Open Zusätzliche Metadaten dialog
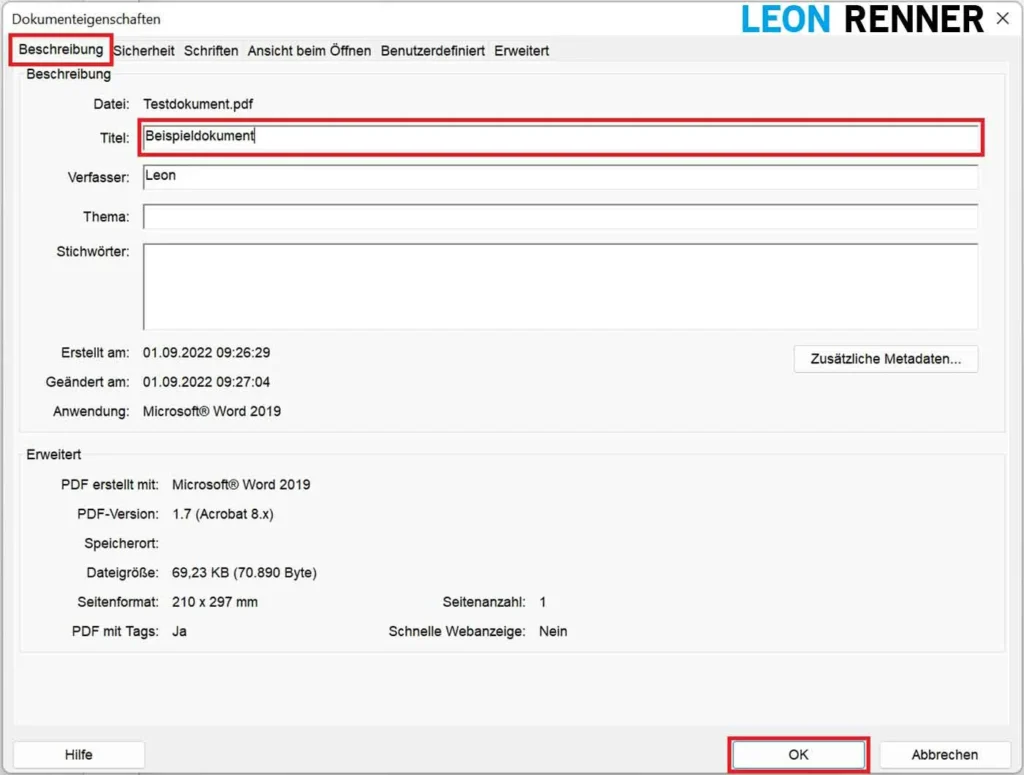Viewport: 1024px width, 775px height. pos(885,359)
